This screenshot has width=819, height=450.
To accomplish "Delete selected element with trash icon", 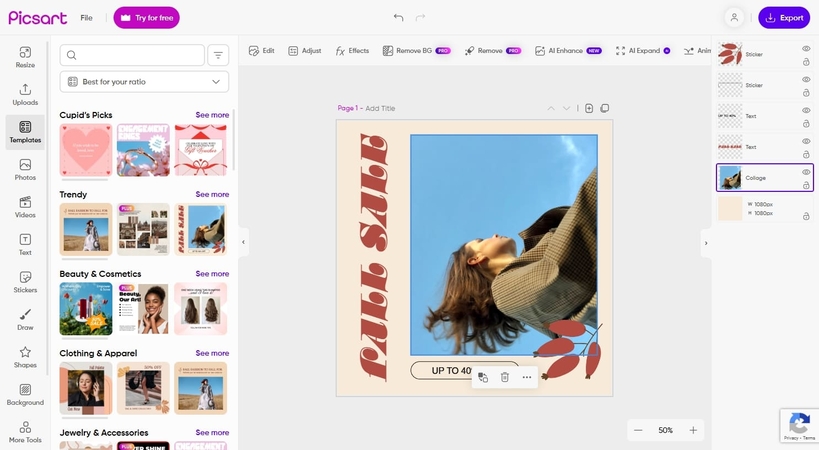I will click(x=505, y=377).
